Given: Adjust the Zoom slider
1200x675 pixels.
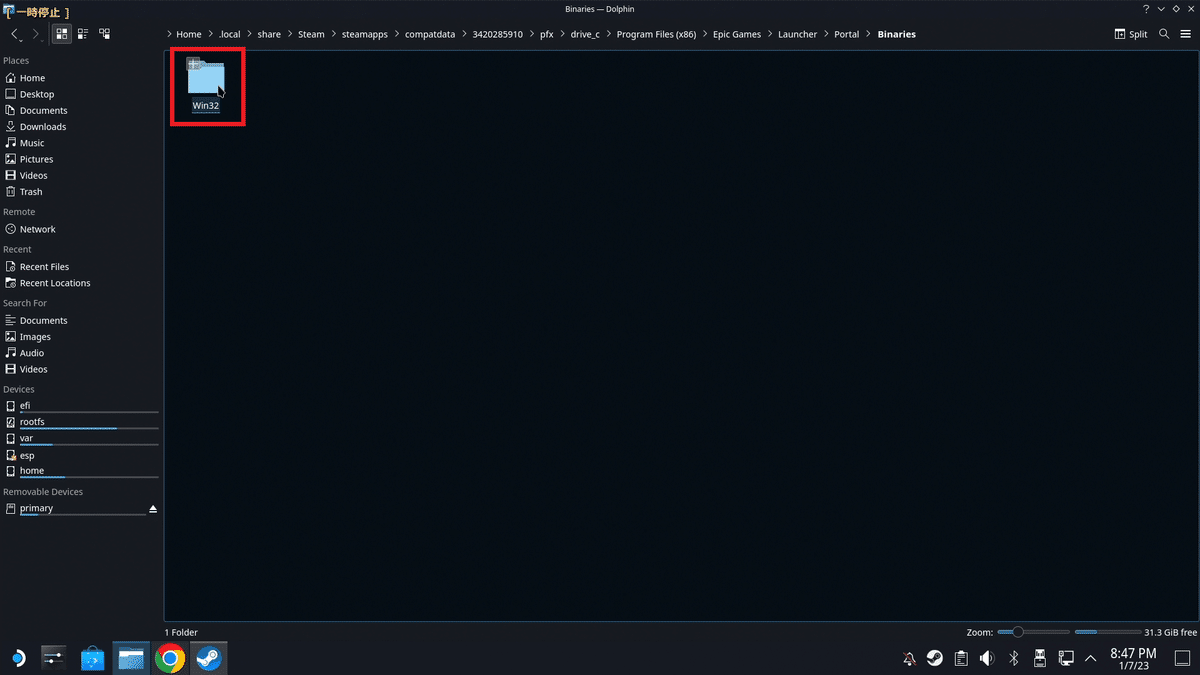Looking at the screenshot, I should coord(1032,632).
